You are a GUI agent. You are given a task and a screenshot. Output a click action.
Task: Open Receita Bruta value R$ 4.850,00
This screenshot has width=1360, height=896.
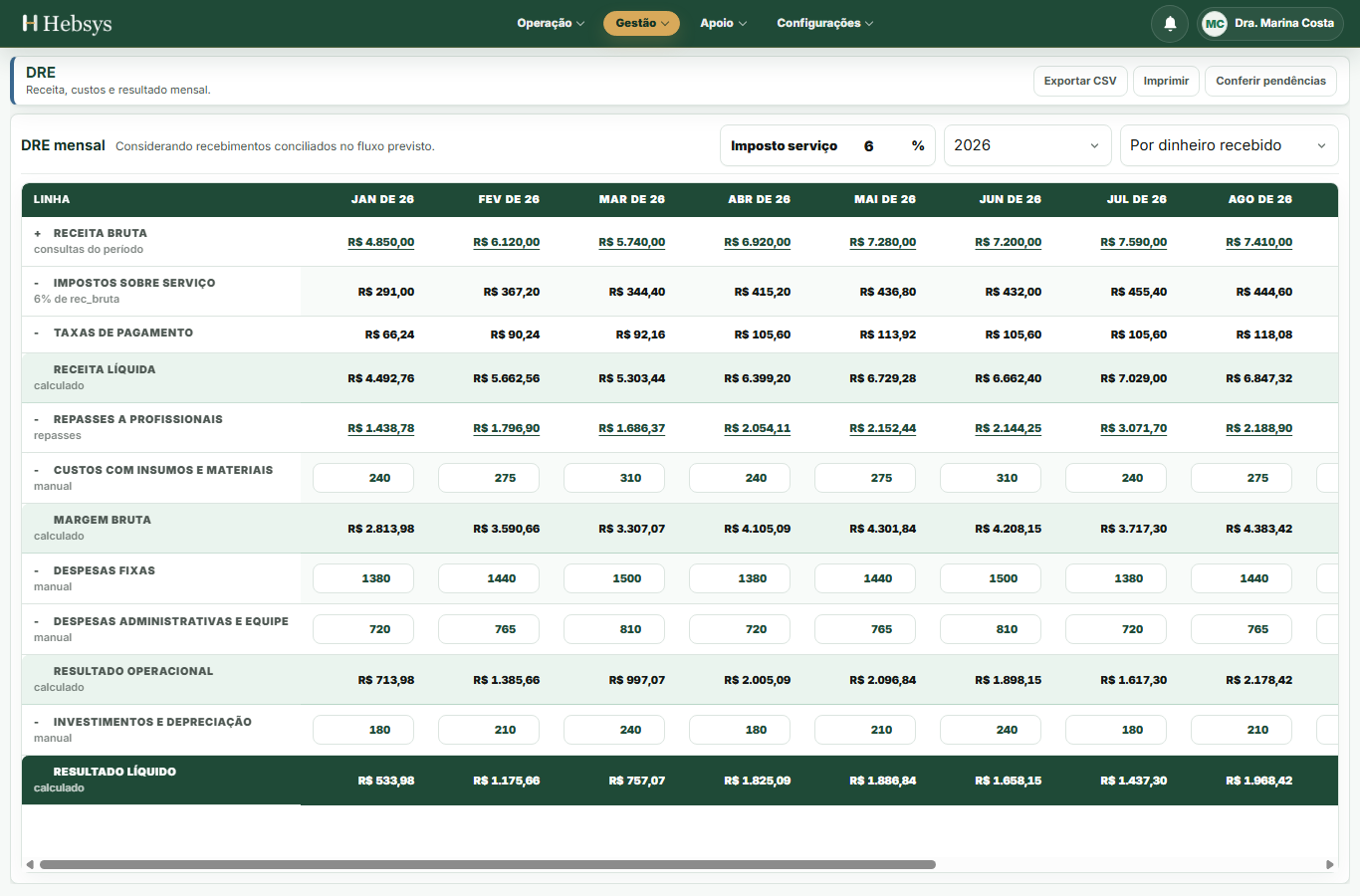point(380,242)
